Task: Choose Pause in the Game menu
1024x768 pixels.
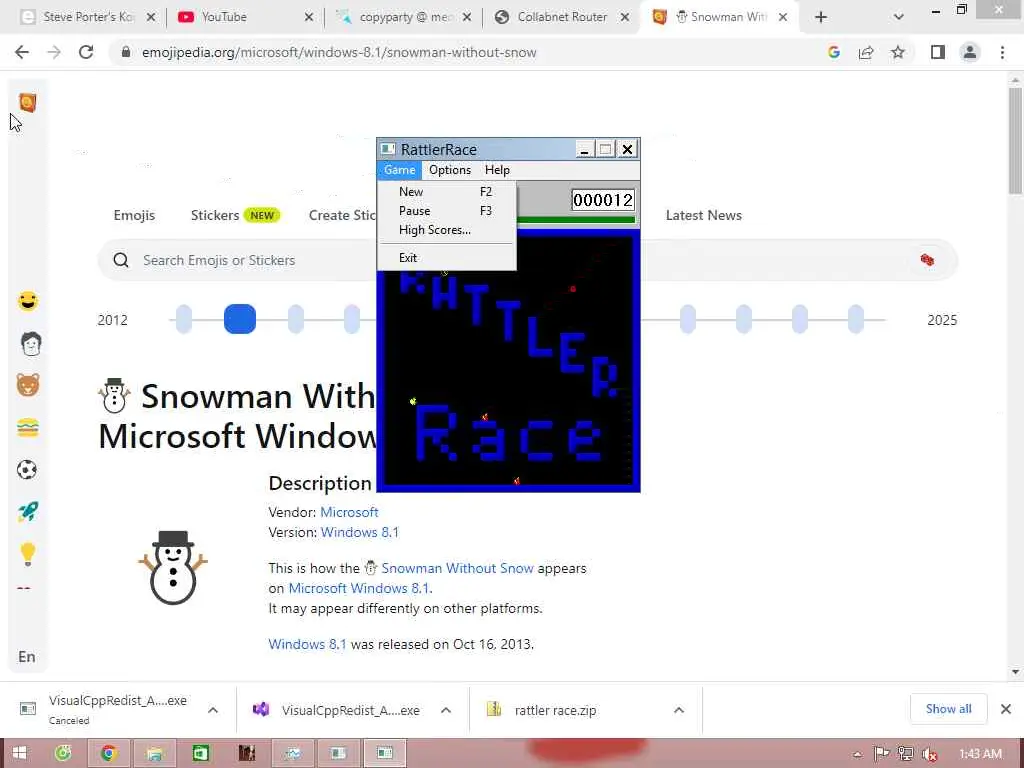Action: (446, 210)
